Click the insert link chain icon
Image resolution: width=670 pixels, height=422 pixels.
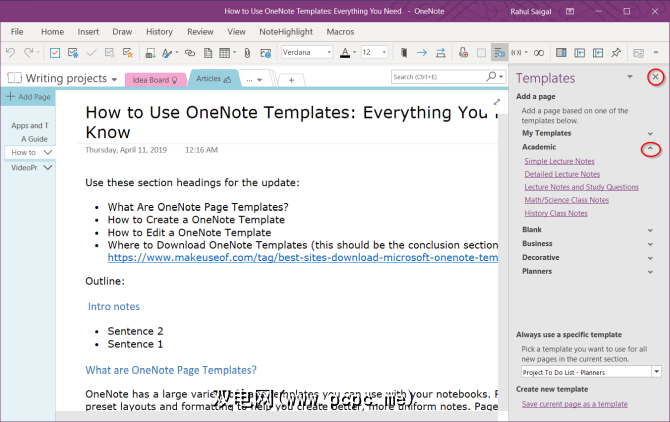pyautogui.click(x=188, y=52)
